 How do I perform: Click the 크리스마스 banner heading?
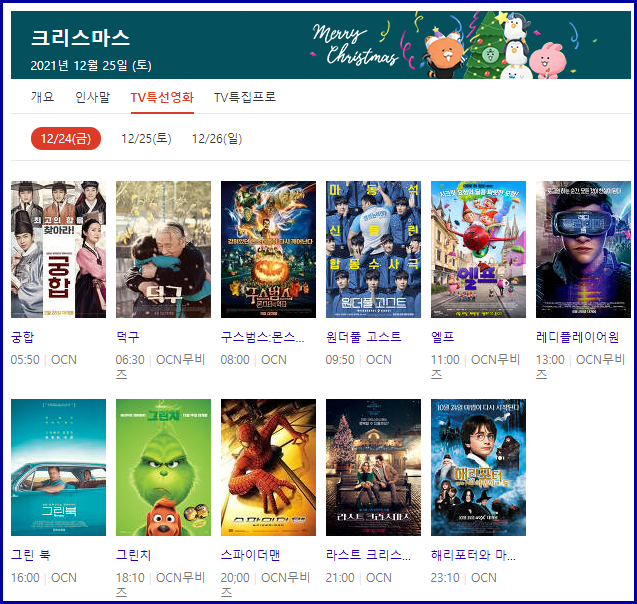pyautogui.click(x=80, y=38)
